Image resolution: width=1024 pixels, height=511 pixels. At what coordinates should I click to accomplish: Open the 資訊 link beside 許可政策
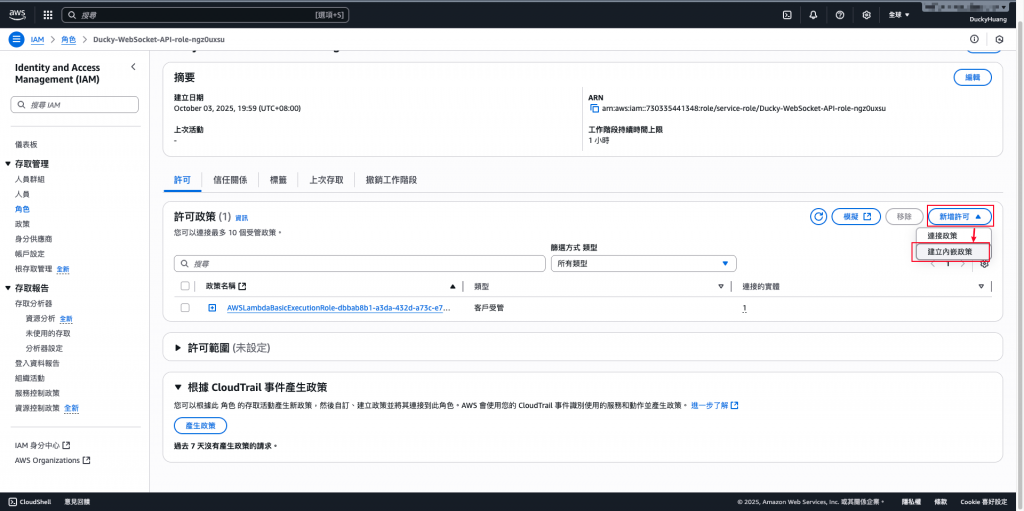[x=242, y=218]
